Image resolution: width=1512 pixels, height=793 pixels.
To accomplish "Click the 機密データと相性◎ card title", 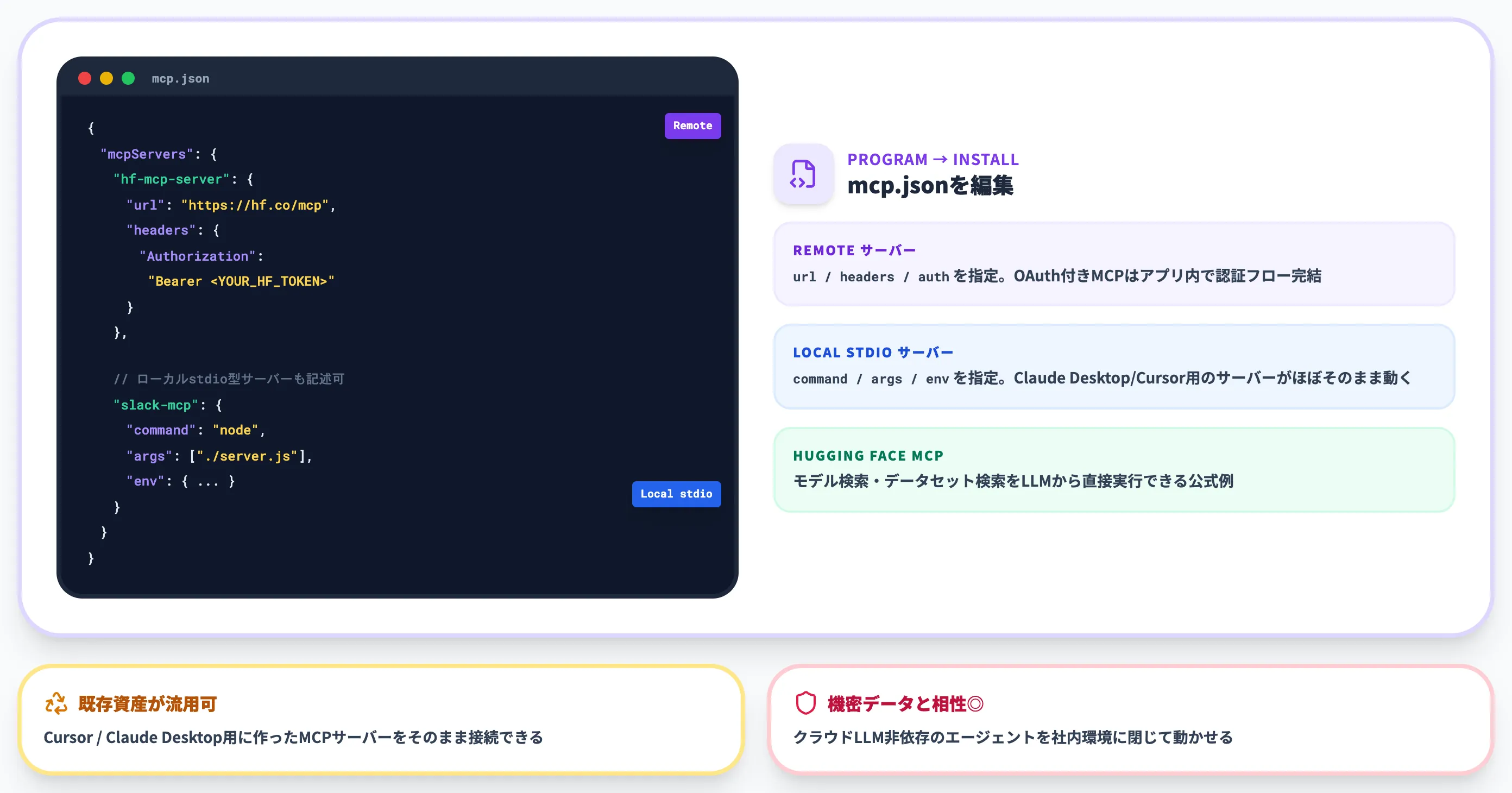I will click(x=906, y=703).
